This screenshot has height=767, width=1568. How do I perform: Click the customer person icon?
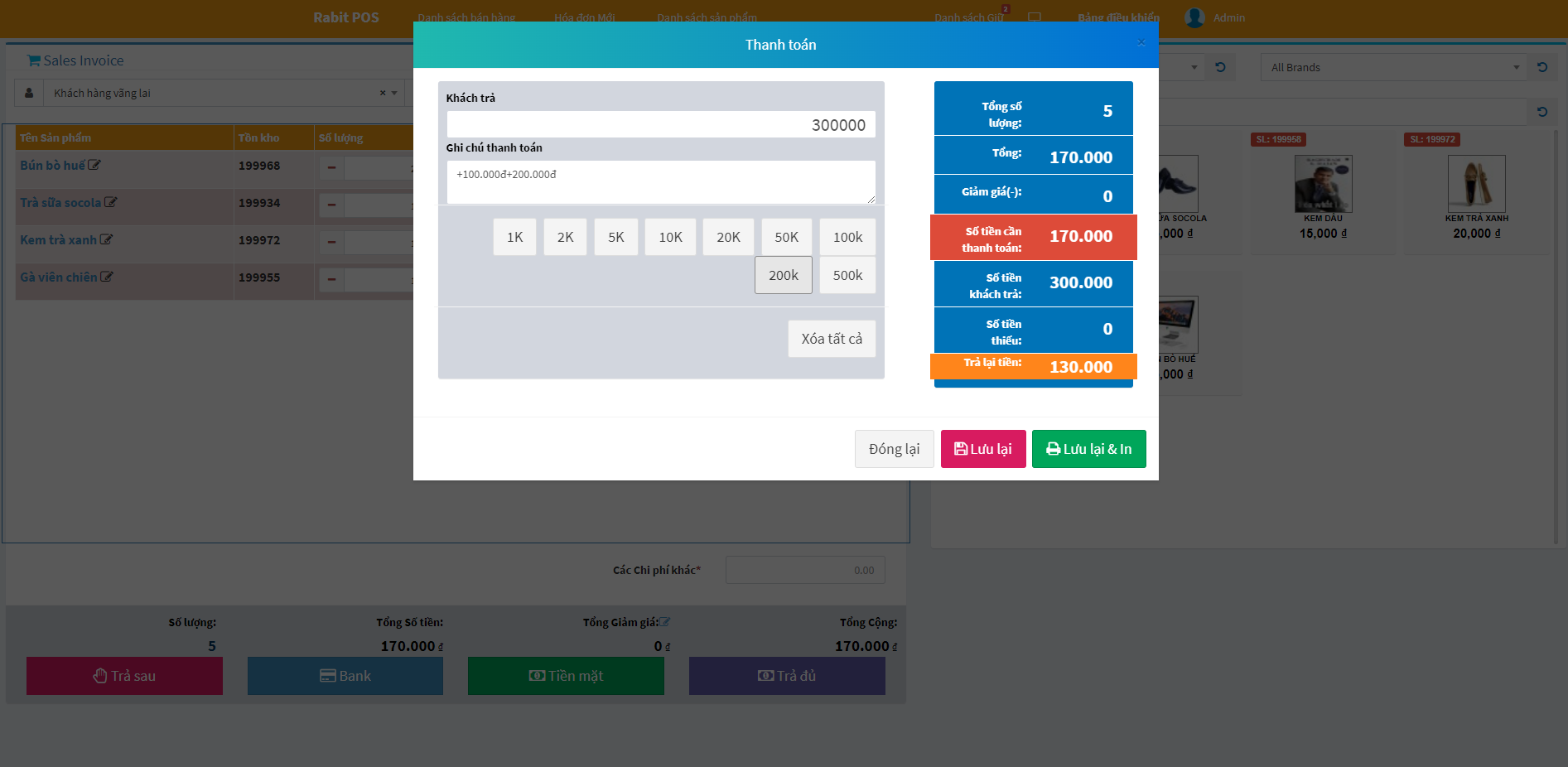pyautogui.click(x=29, y=93)
